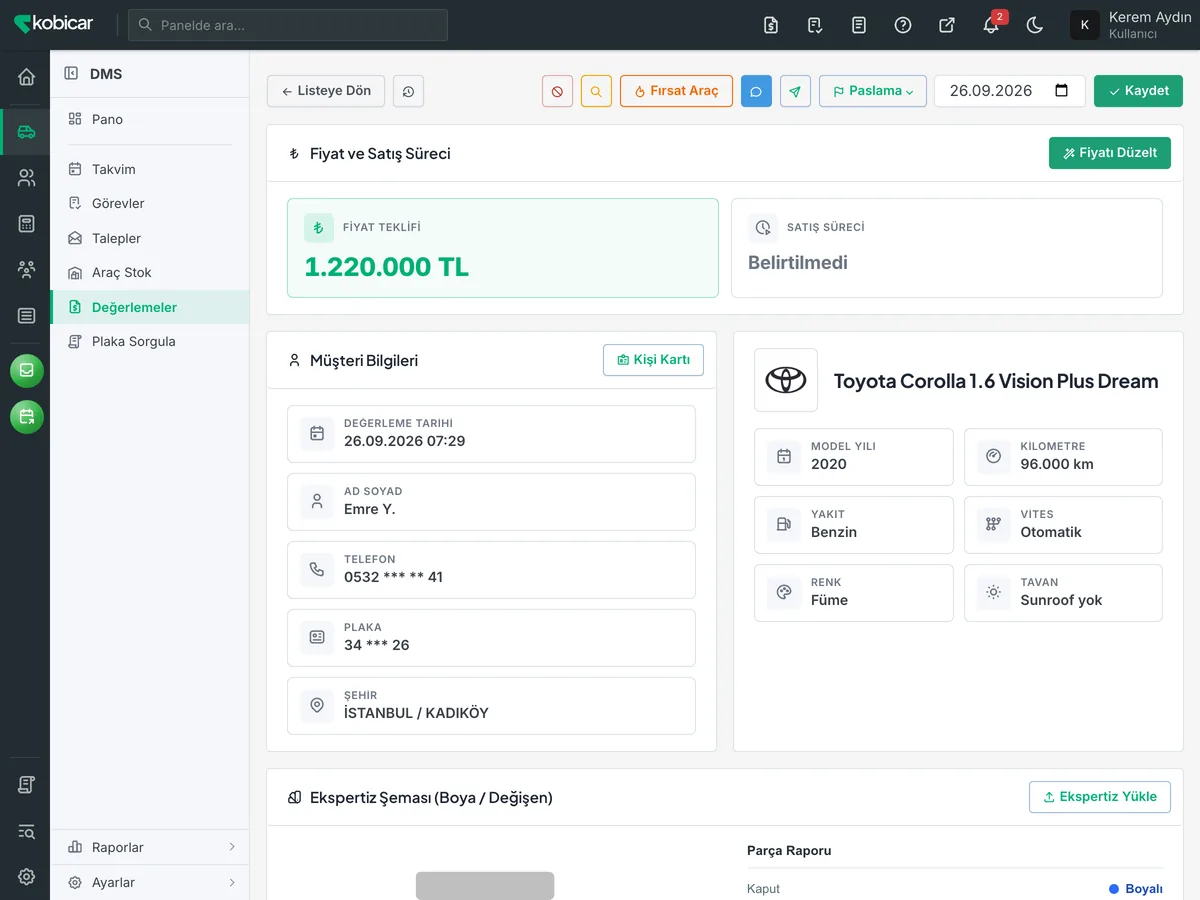The height and width of the screenshot is (900, 1200).
Task: Click the Sunroof yok tavan value
Action: (1061, 600)
